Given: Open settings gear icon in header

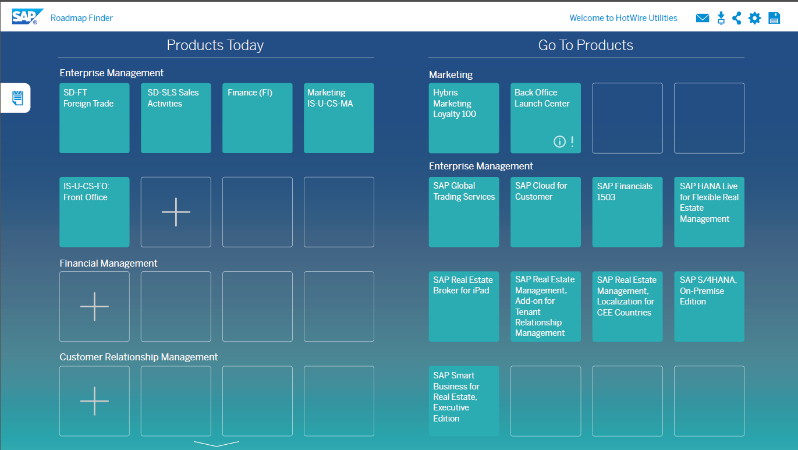Looking at the screenshot, I should click(x=755, y=18).
